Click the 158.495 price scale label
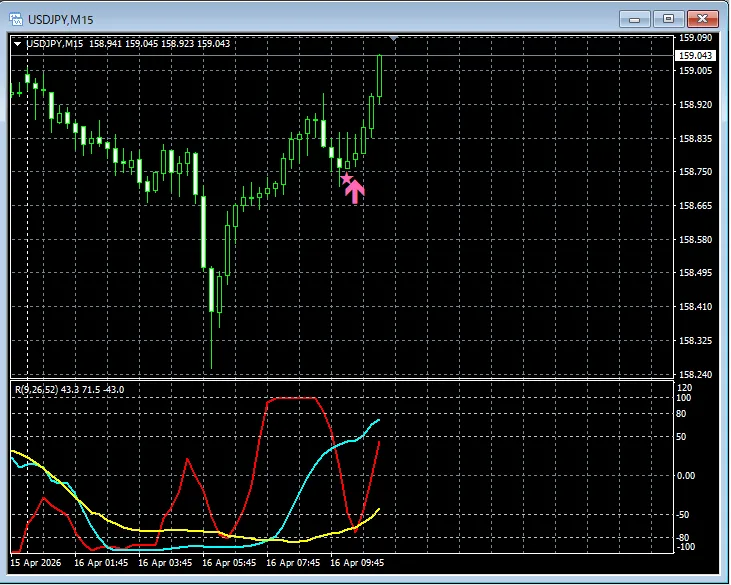Screen dimensions: 731x585 pyautogui.click(x=696, y=273)
